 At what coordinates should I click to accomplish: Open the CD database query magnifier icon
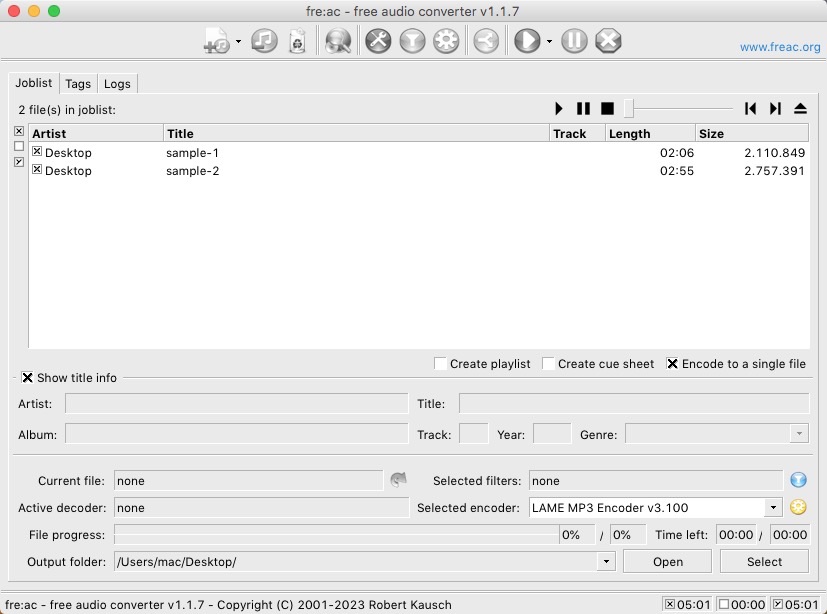pos(338,41)
